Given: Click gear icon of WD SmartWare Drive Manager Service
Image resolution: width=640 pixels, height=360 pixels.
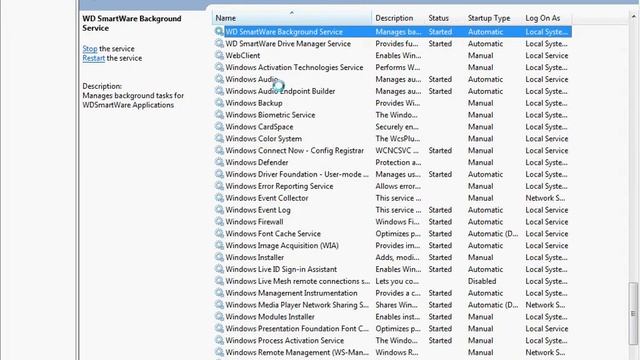Looking at the screenshot, I should (219, 43).
